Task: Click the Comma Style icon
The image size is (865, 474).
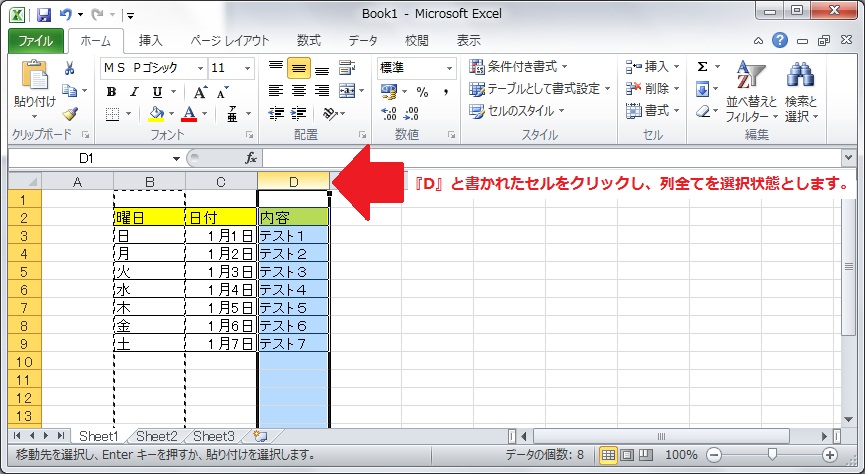Action: [x=445, y=92]
